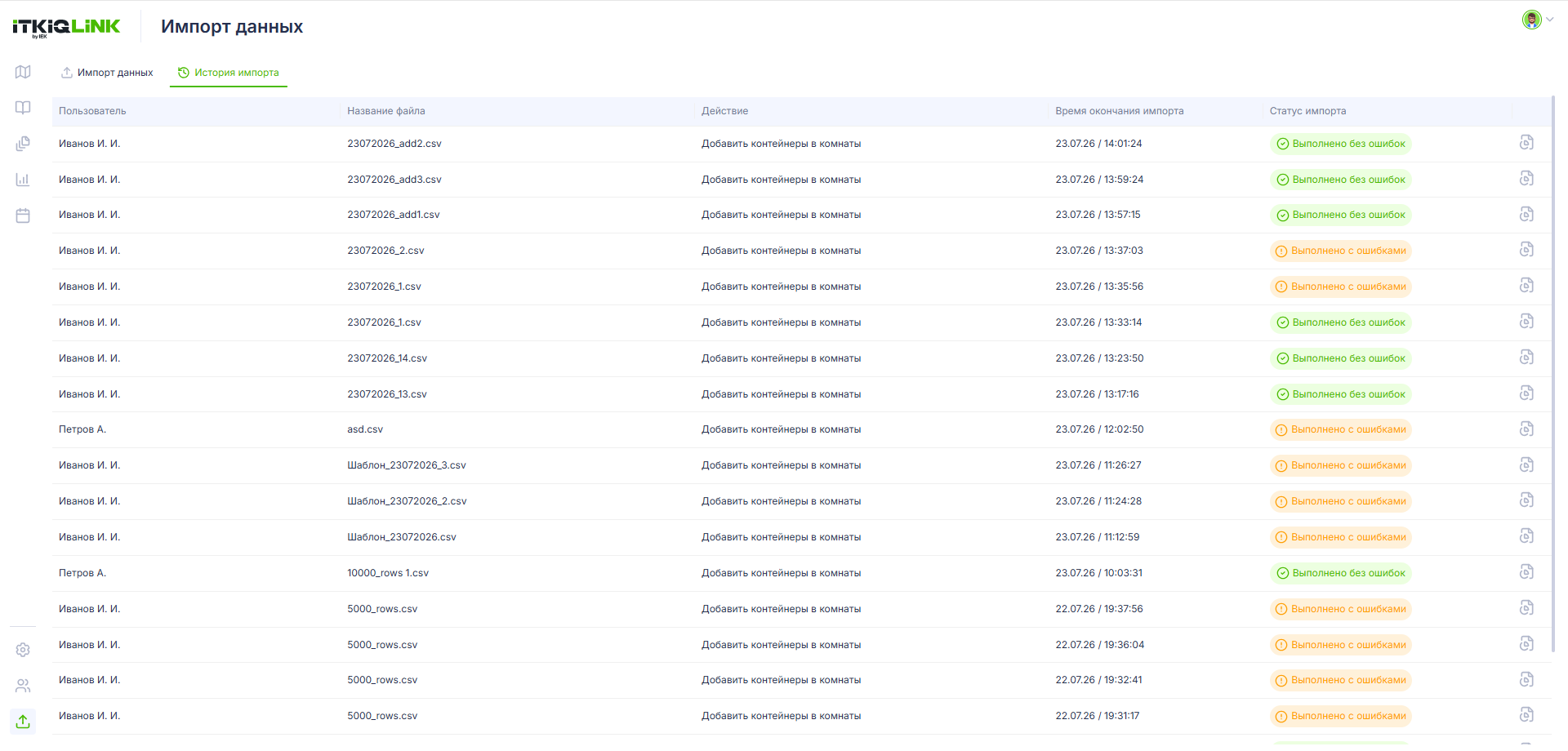Click the file name asd.csv
1568x751 pixels.
(x=365, y=429)
